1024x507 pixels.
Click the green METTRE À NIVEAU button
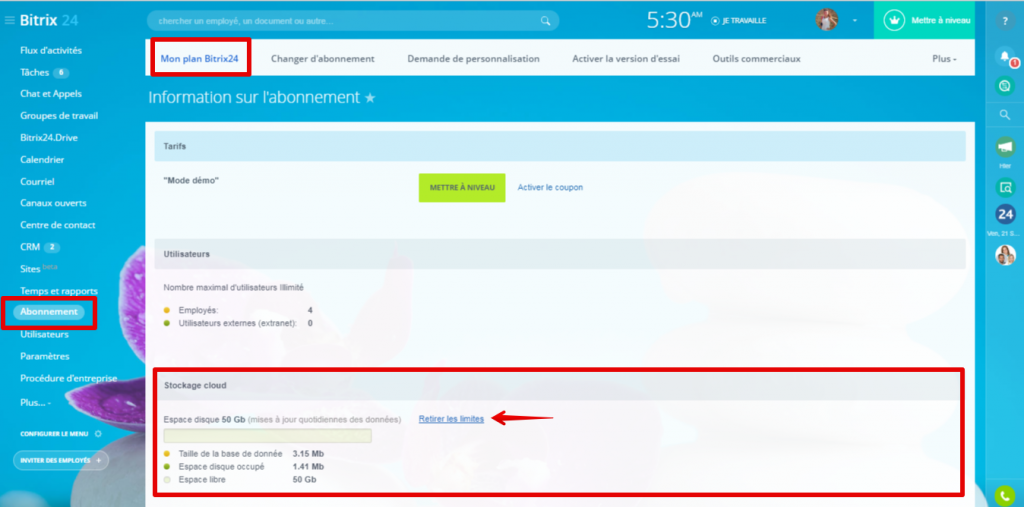pyautogui.click(x=462, y=188)
